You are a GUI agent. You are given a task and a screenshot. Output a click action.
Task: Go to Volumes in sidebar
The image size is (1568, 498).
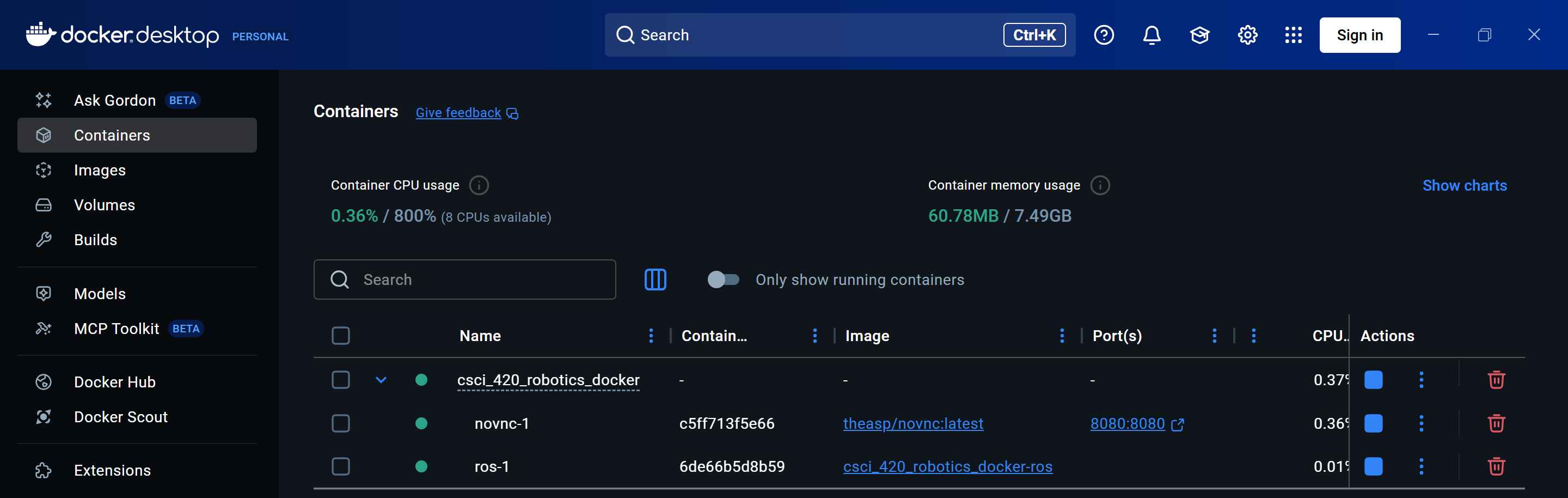point(137,204)
